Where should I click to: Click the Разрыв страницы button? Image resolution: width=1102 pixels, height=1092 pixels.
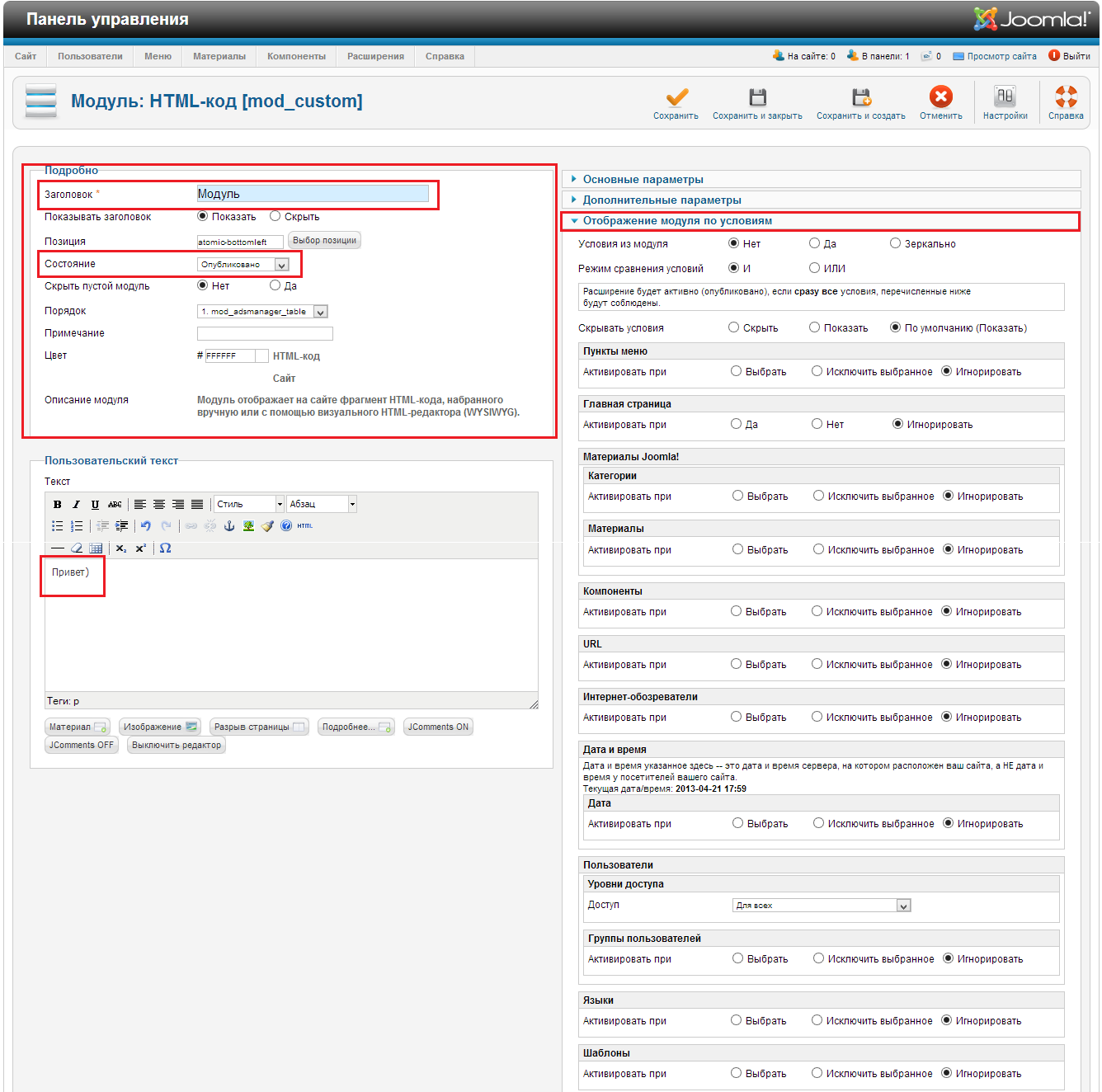[259, 727]
